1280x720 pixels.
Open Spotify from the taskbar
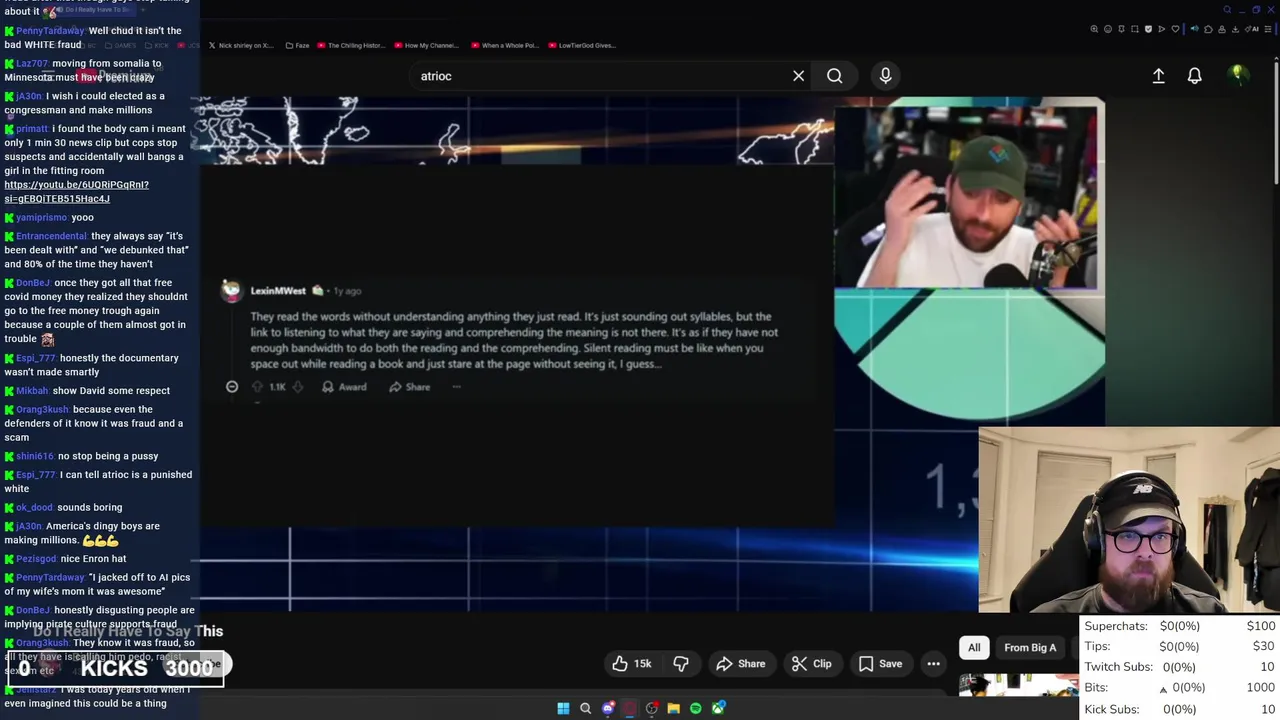pos(695,708)
